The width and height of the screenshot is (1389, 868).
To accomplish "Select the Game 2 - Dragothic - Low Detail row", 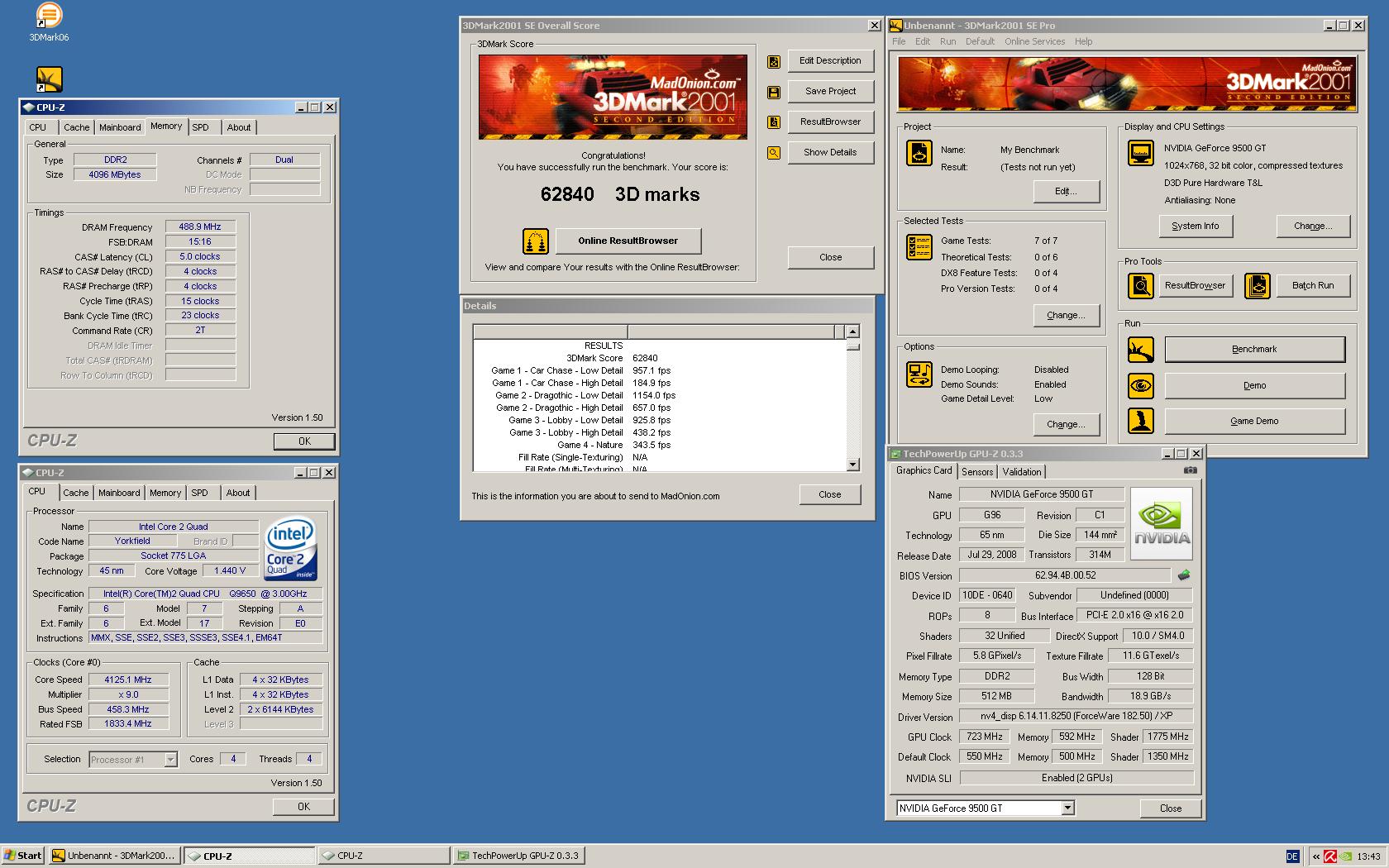I will 660,396.
